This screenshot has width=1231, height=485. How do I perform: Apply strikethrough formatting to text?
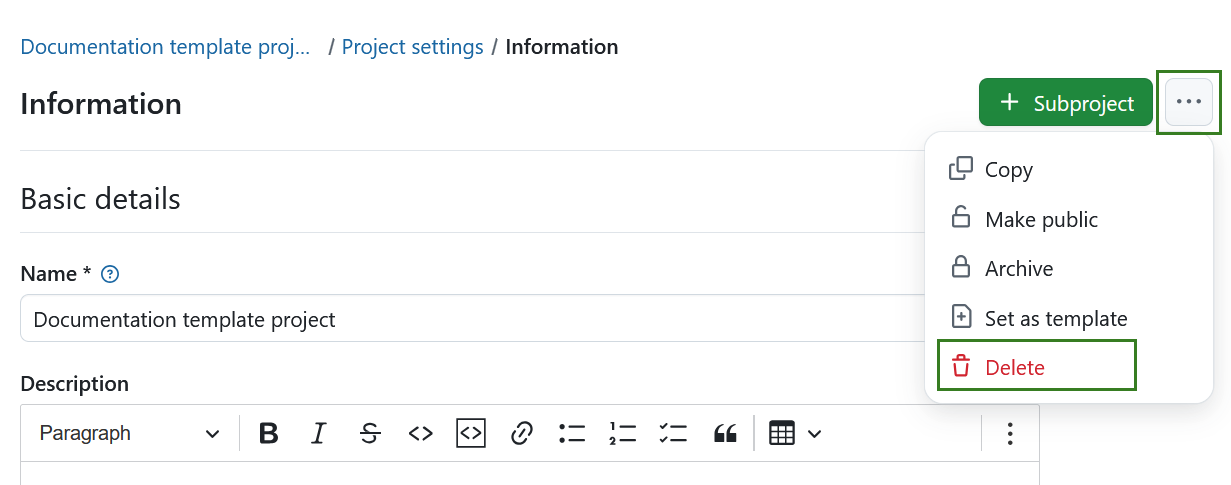click(370, 433)
